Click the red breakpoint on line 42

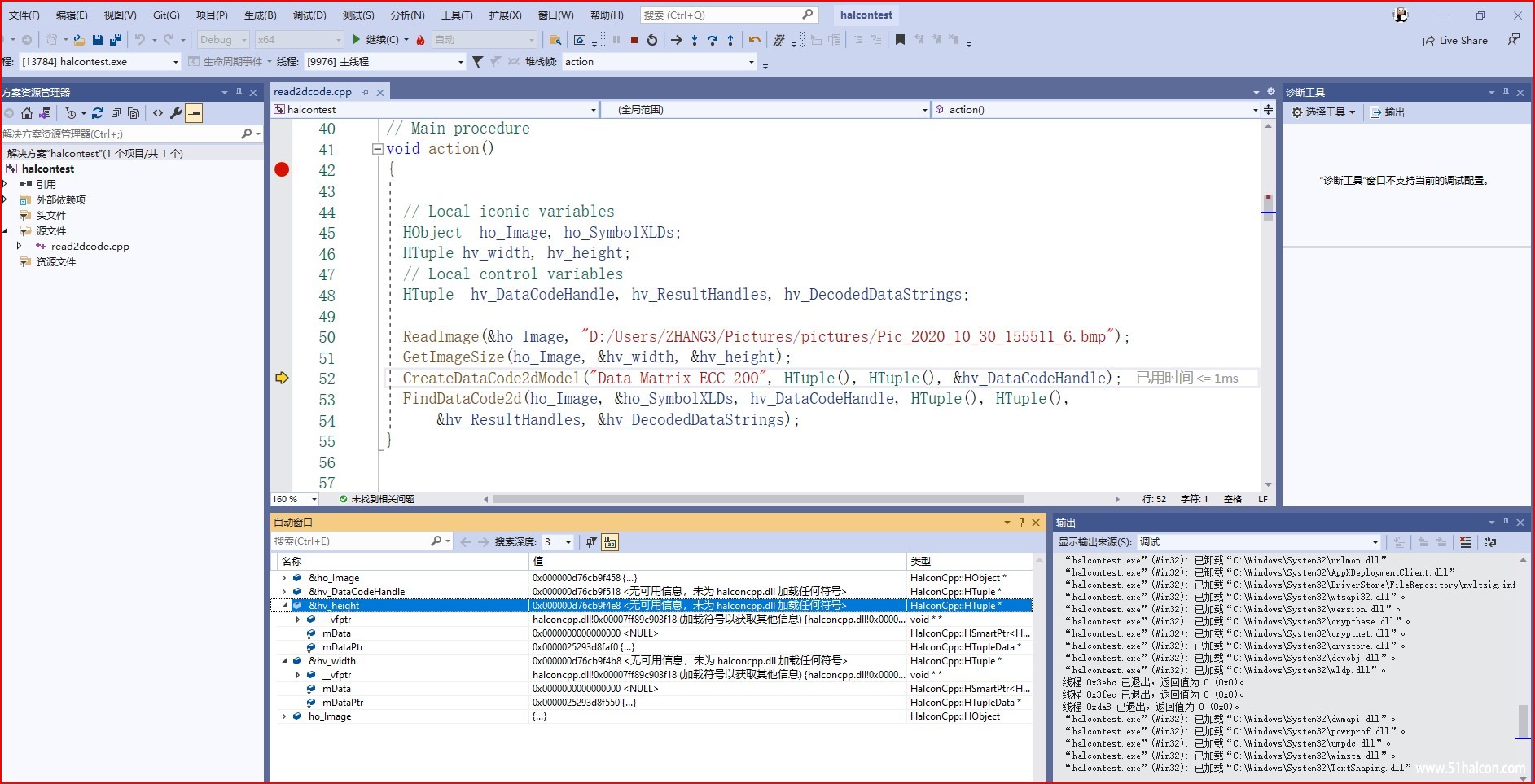[x=282, y=169]
